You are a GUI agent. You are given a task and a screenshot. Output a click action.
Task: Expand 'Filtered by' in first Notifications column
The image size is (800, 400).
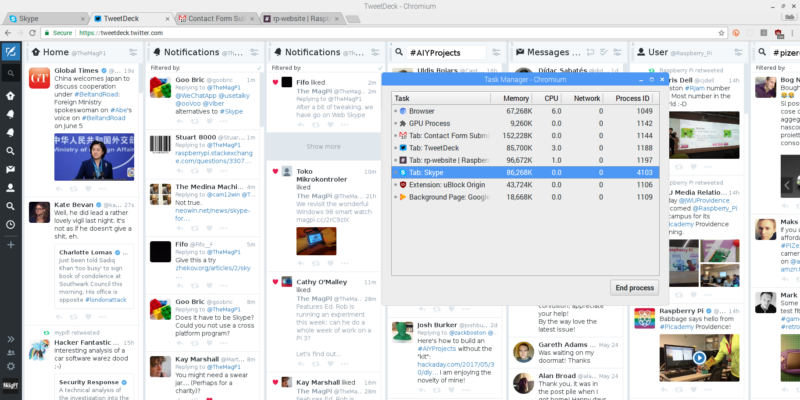coord(164,68)
